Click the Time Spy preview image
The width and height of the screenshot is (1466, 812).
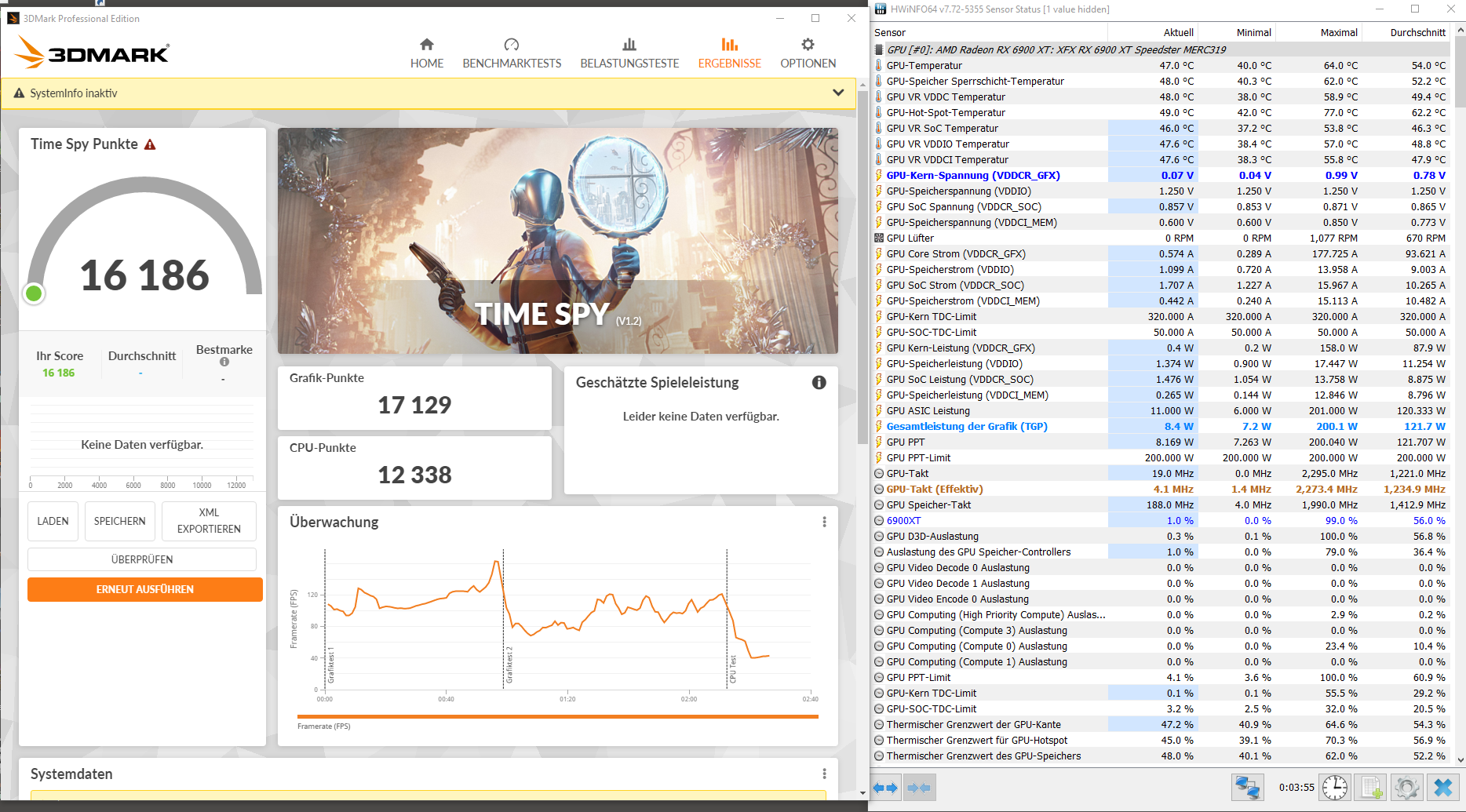(x=558, y=241)
